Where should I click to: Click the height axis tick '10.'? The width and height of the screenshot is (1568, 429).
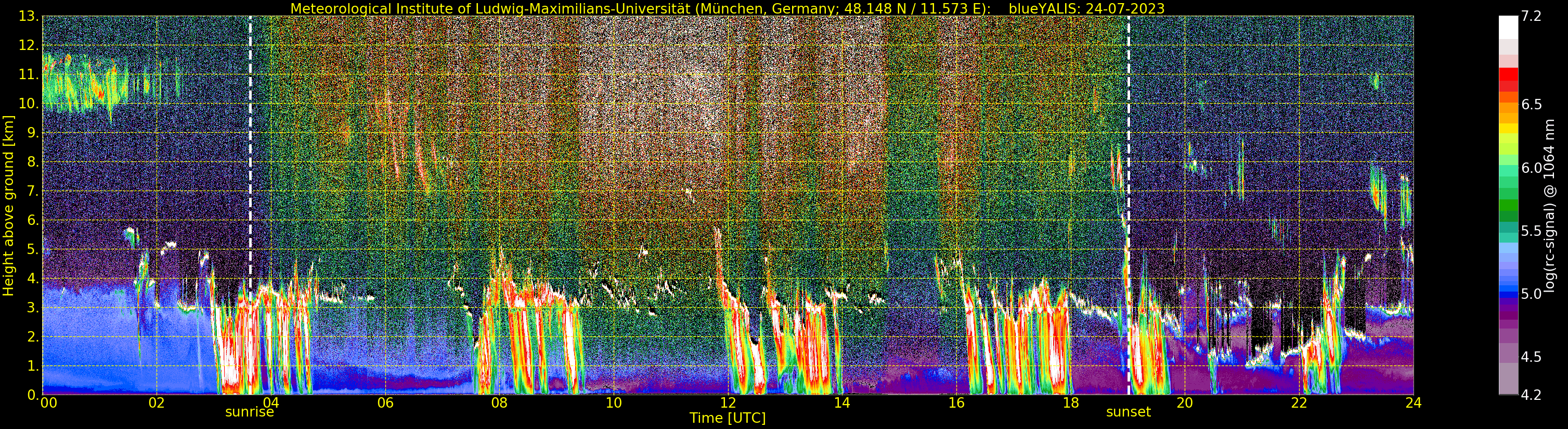tap(29, 104)
